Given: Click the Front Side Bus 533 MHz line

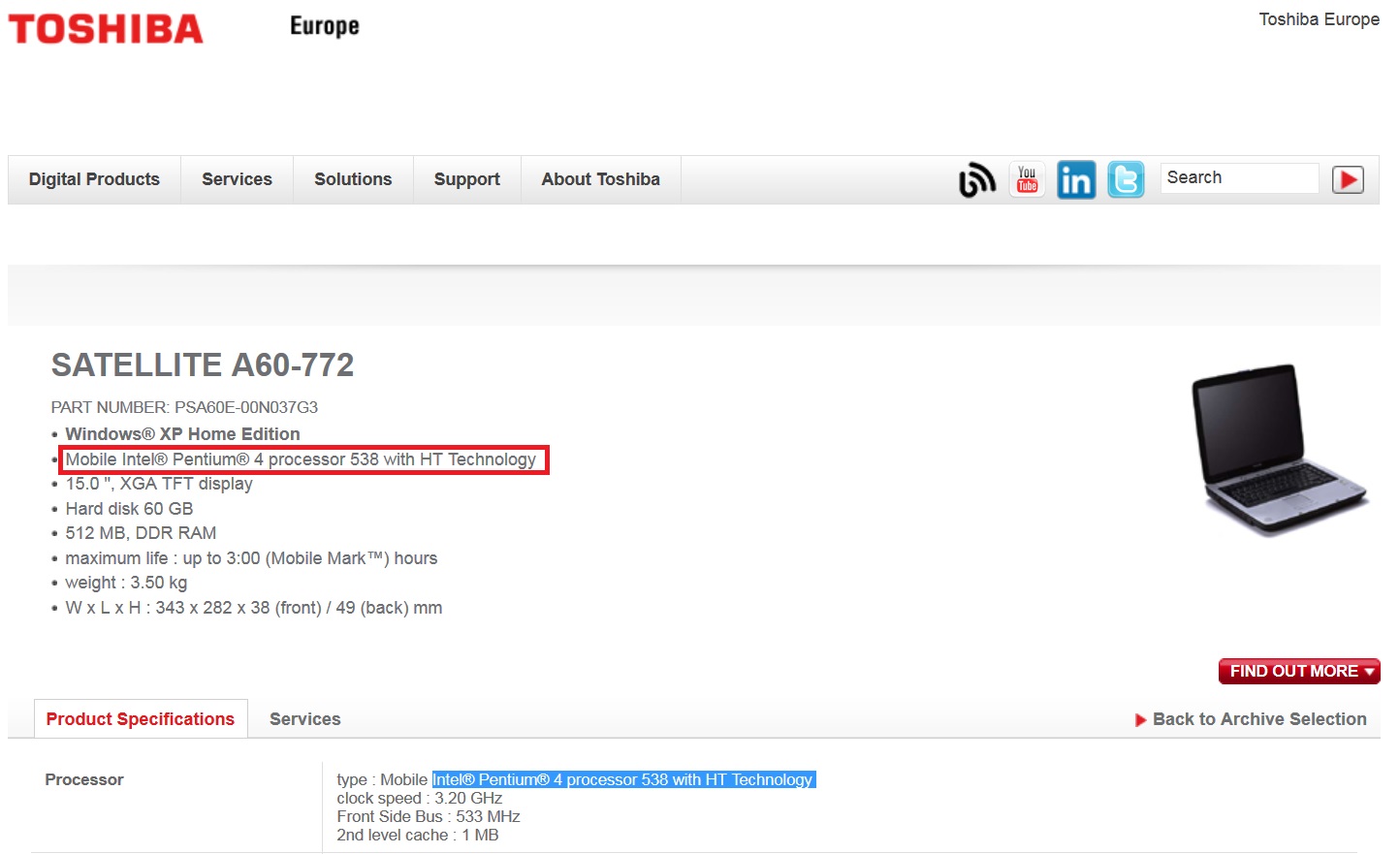Looking at the screenshot, I should pos(429,817).
